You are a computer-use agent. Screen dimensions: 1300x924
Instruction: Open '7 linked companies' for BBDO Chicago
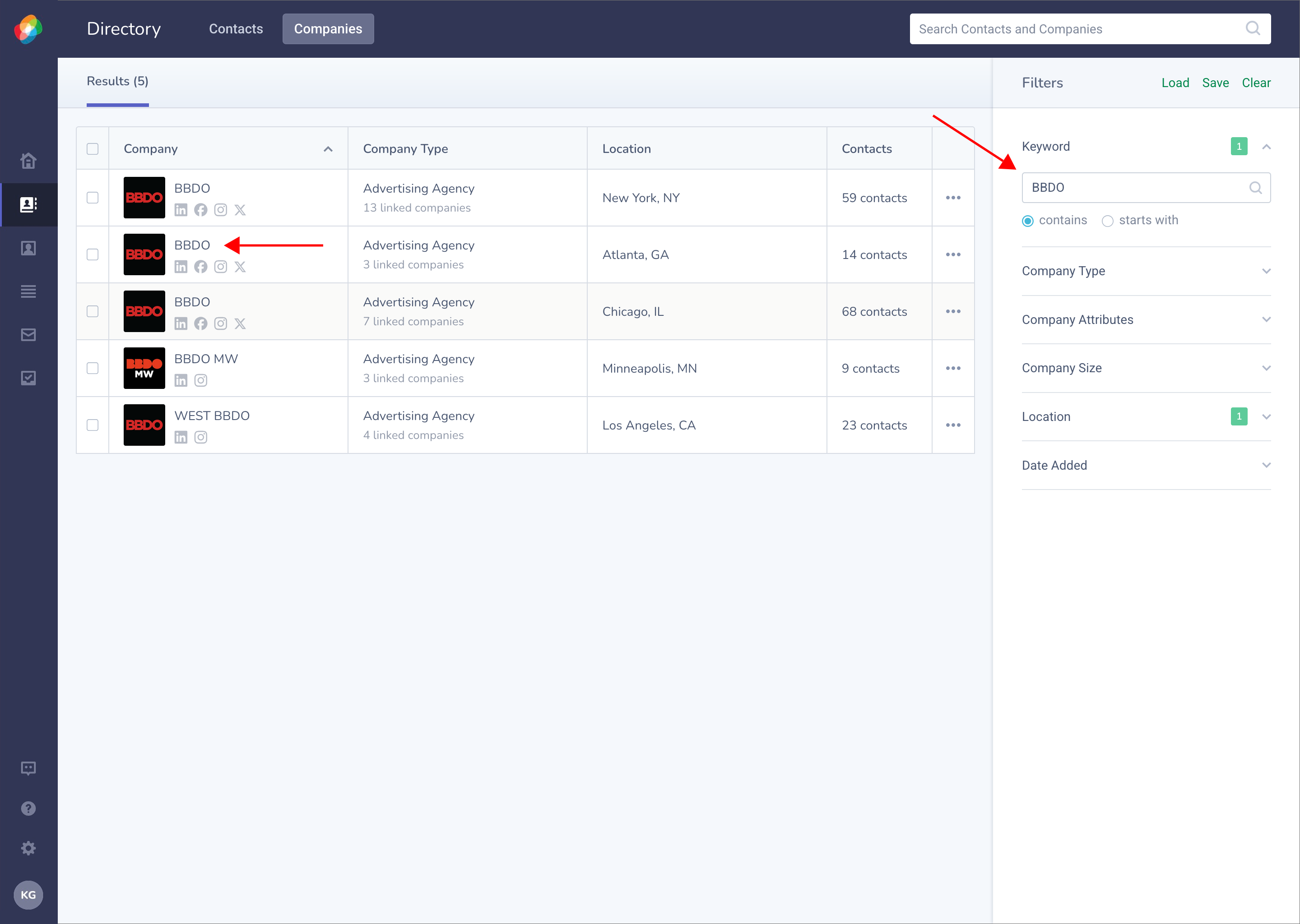point(414,322)
